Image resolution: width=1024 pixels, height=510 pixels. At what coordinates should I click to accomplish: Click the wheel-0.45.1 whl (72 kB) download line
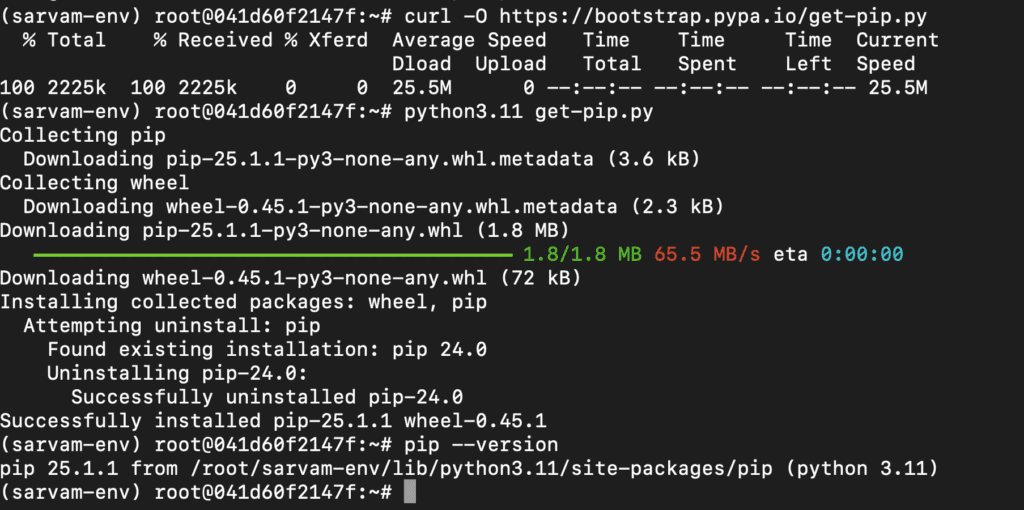click(x=291, y=278)
